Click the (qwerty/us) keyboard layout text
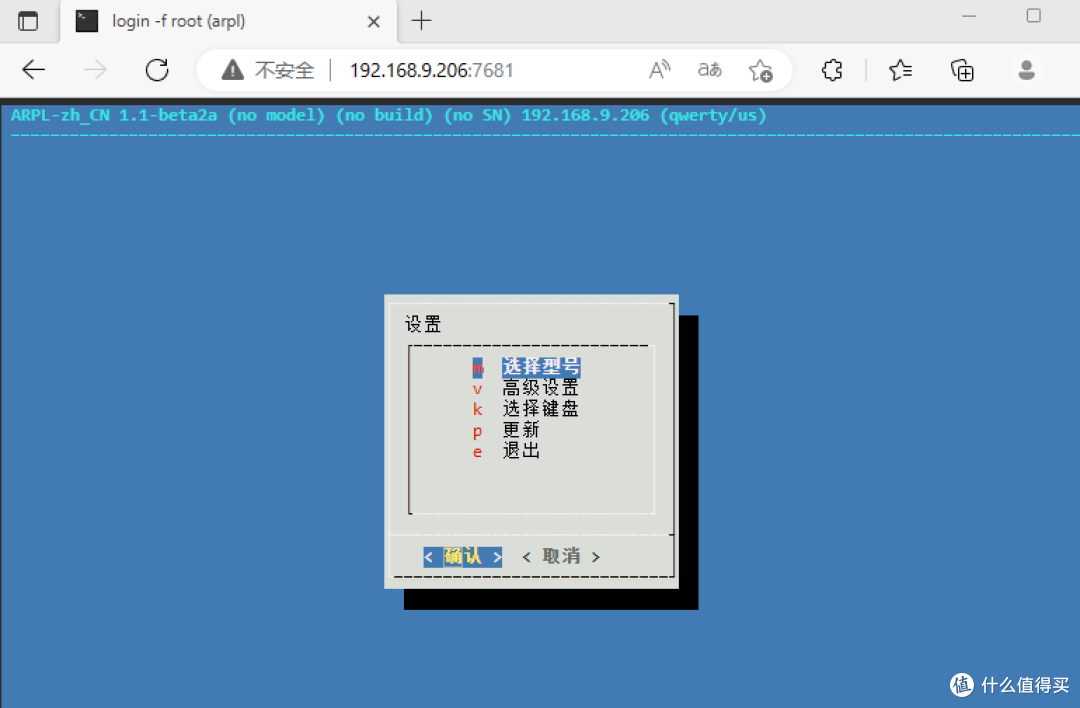Image resolution: width=1080 pixels, height=708 pixels. [x=713, y=115]
